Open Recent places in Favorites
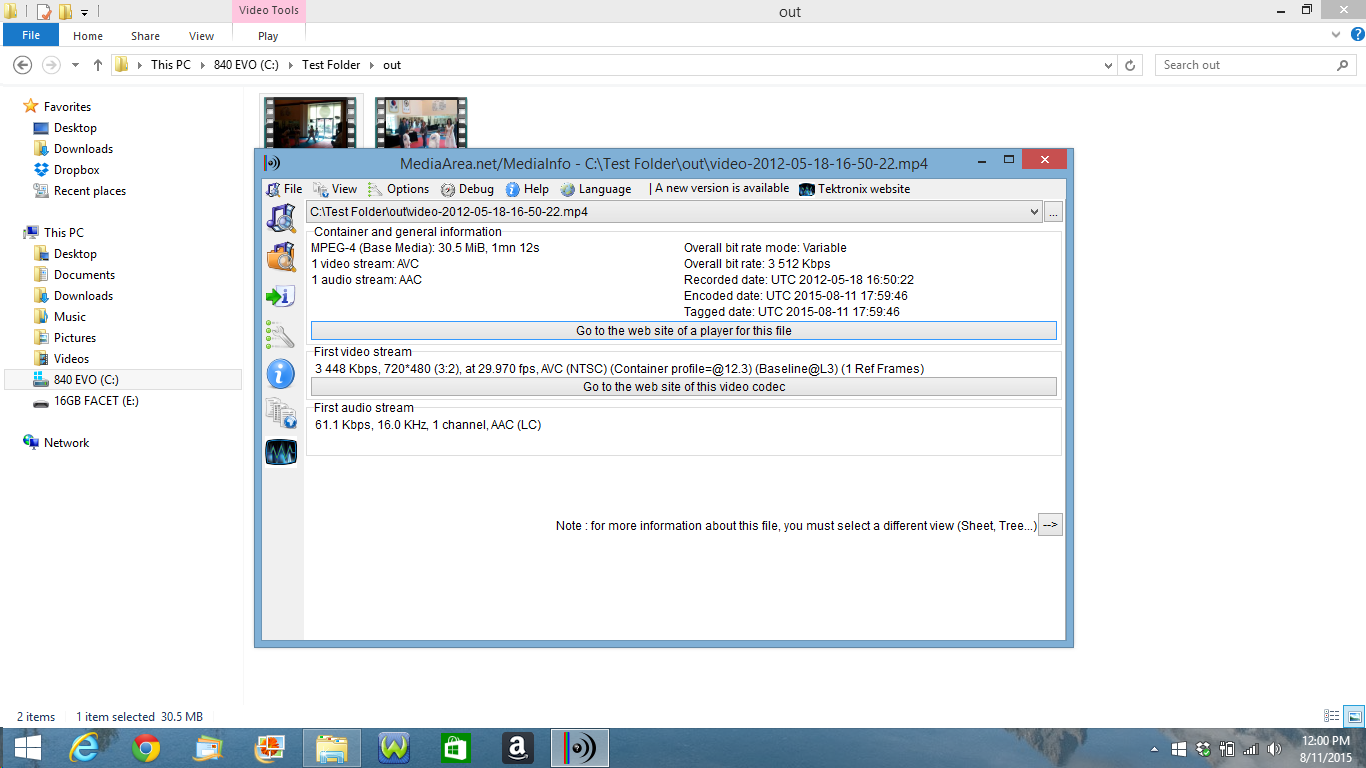This screenshot has height=768, width=1366. (x=90, y=191)
